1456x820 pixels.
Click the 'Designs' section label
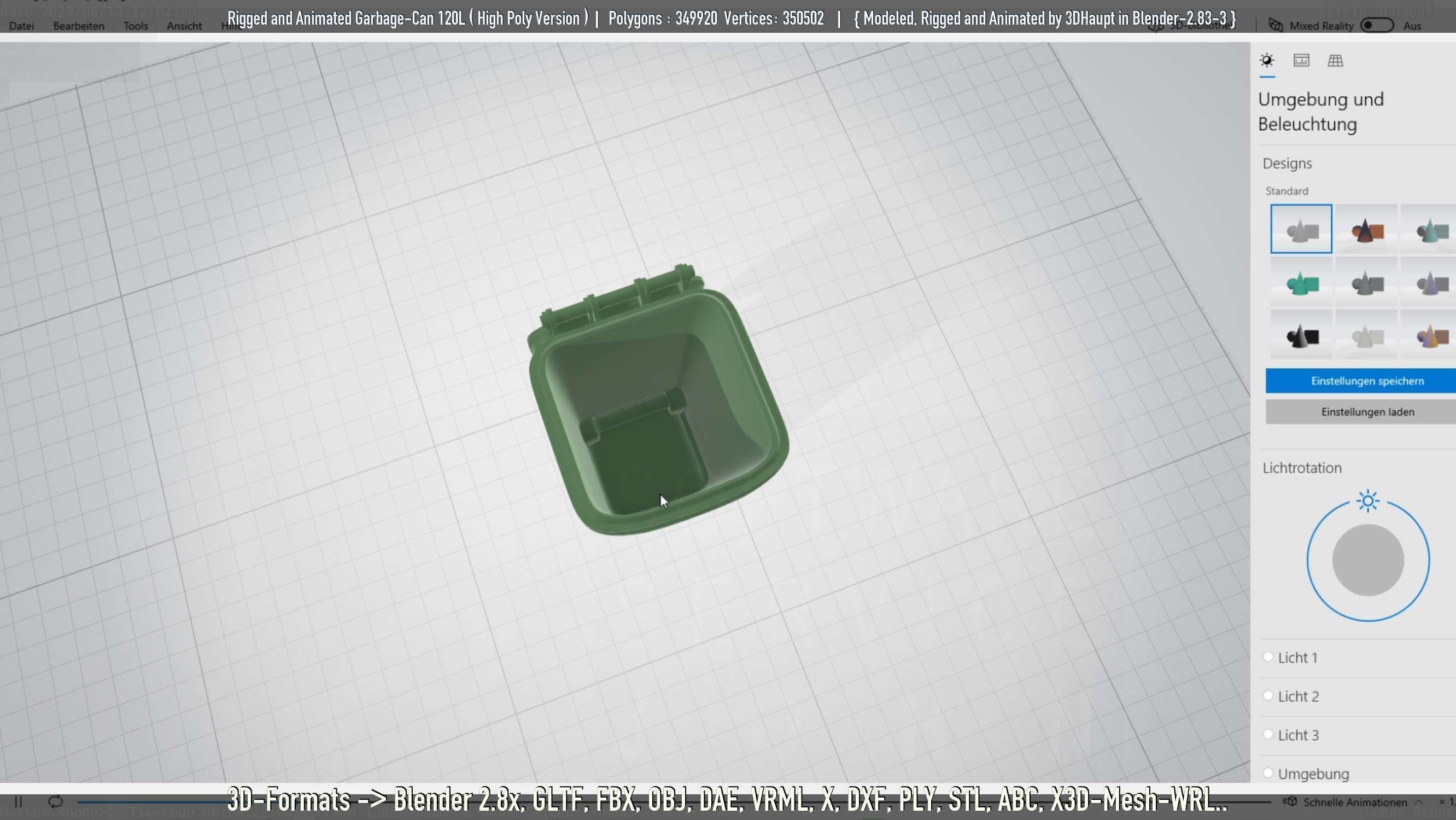(1287, 164)
